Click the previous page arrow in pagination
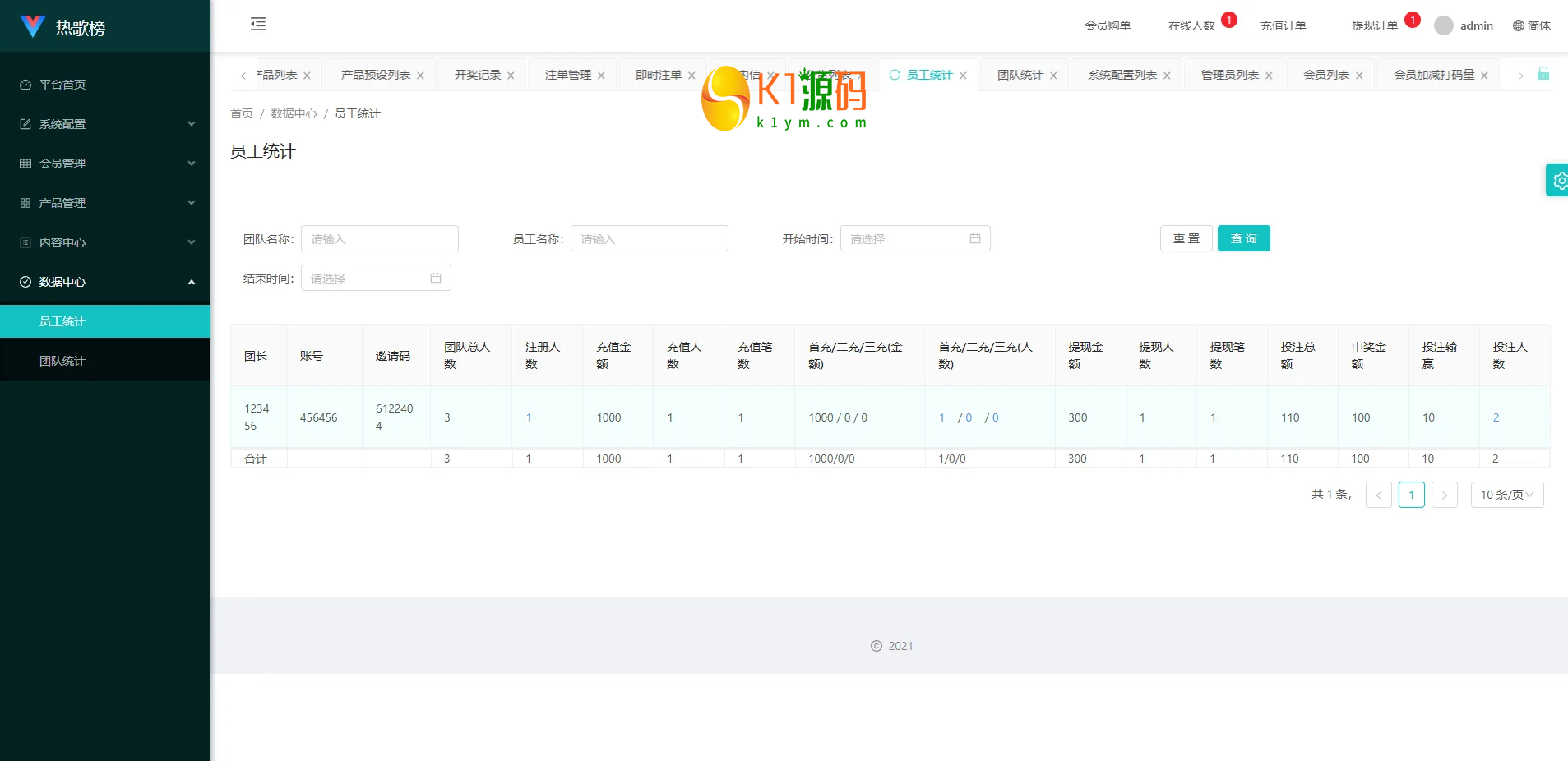 point(1379,495)
